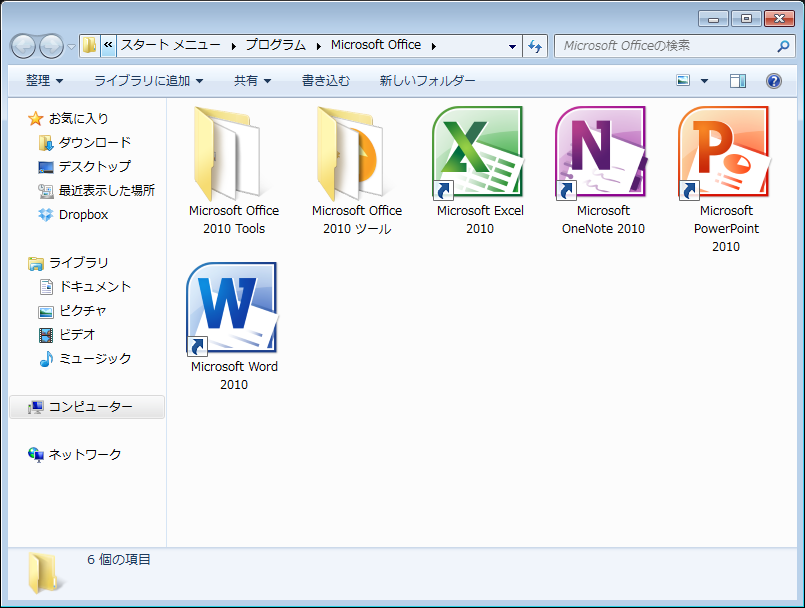Click the ライブラリ heading label
The width and height of the screenshot is (805, 608).
pos(79,263)
